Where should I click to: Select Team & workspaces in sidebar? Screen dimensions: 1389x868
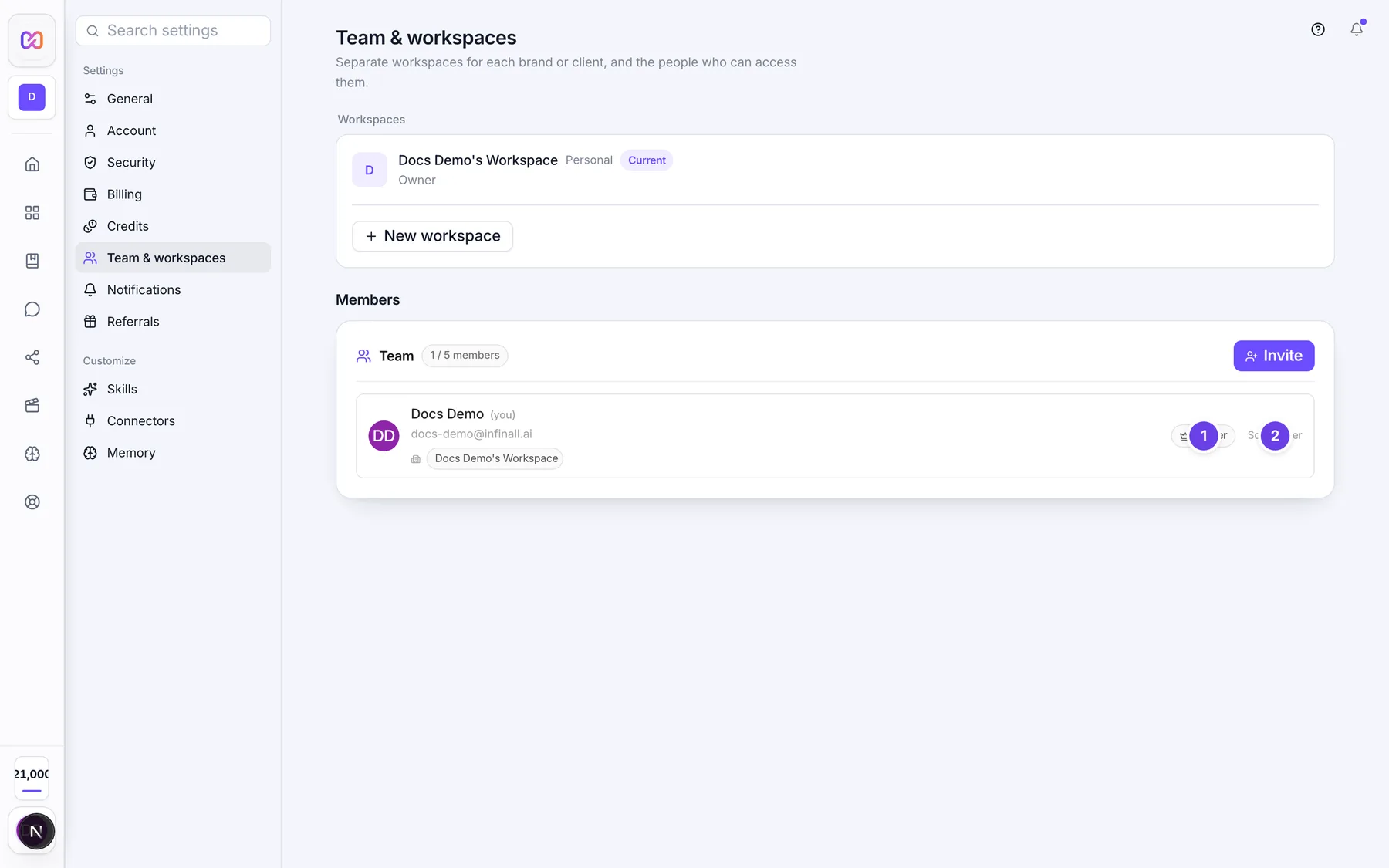[173, 258]
